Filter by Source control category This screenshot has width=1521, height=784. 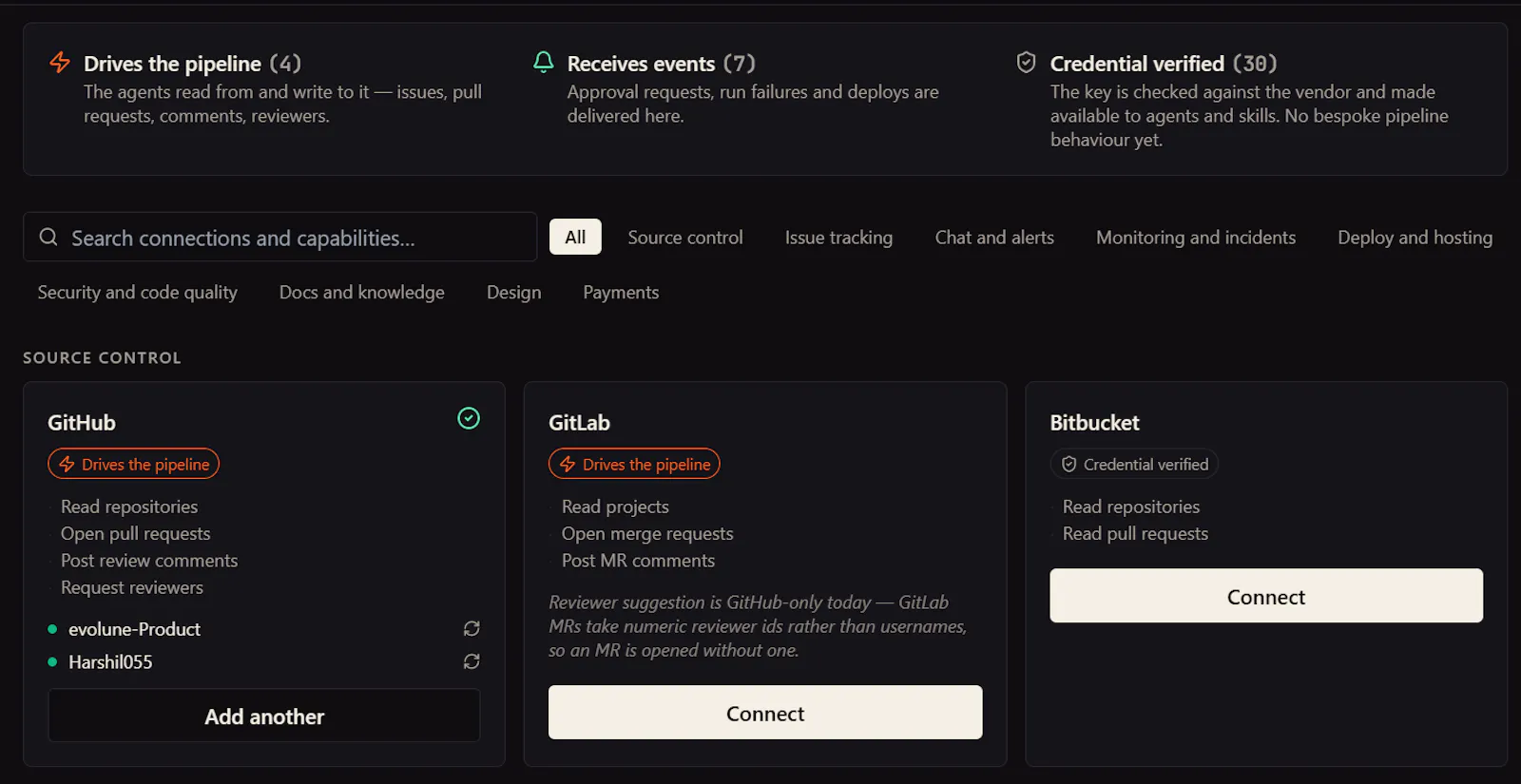coord(685,237)
